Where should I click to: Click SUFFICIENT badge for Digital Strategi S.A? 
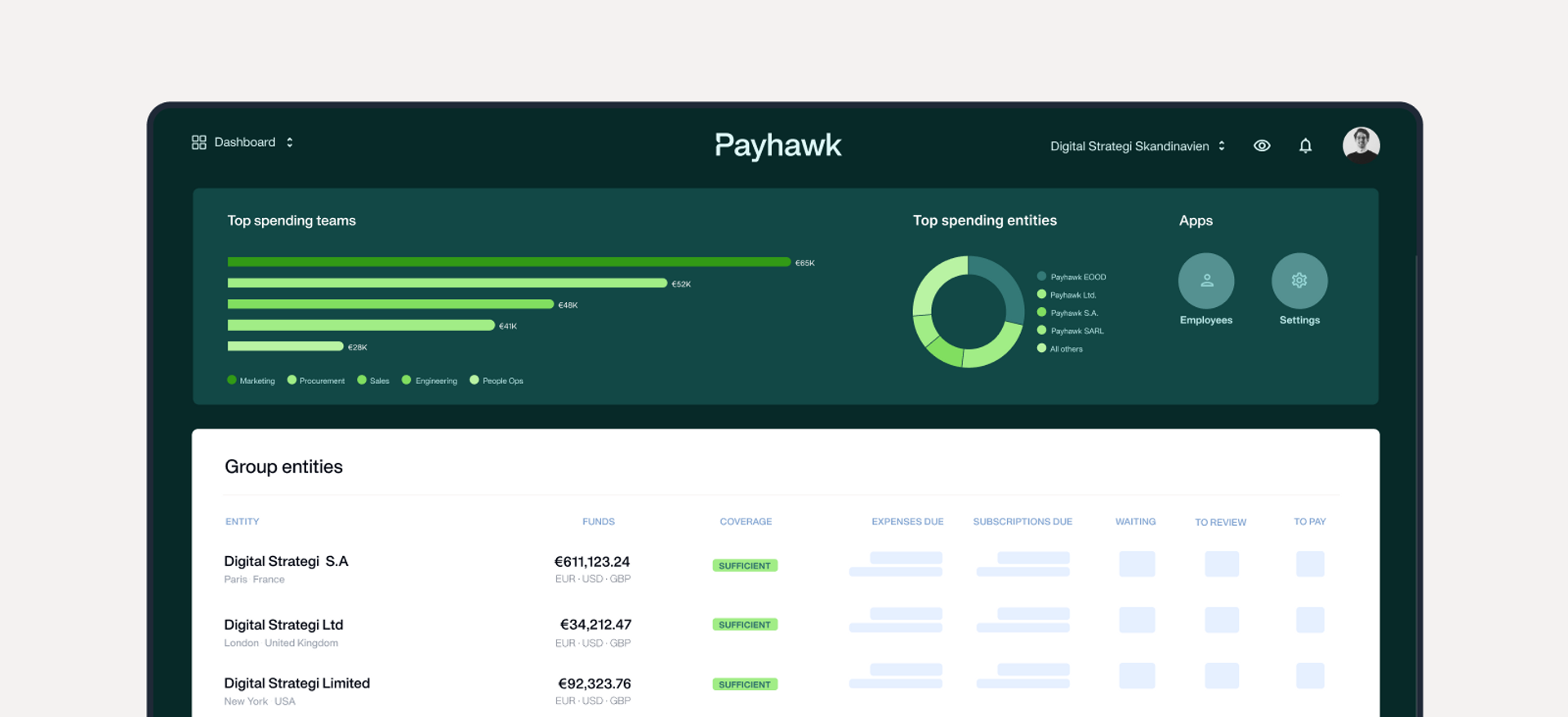tap(745, 565)
